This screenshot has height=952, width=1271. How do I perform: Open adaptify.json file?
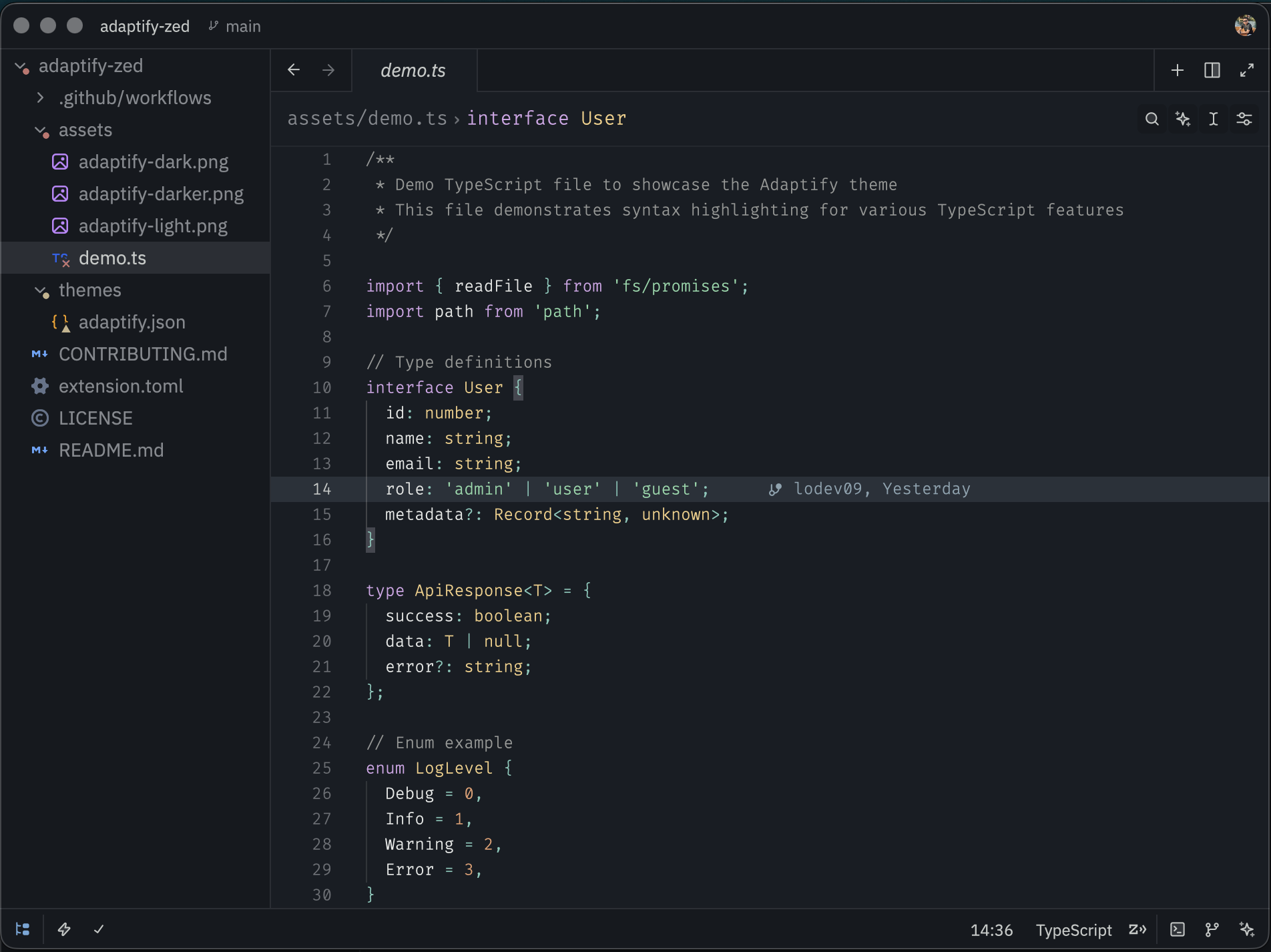coord(135,322)
